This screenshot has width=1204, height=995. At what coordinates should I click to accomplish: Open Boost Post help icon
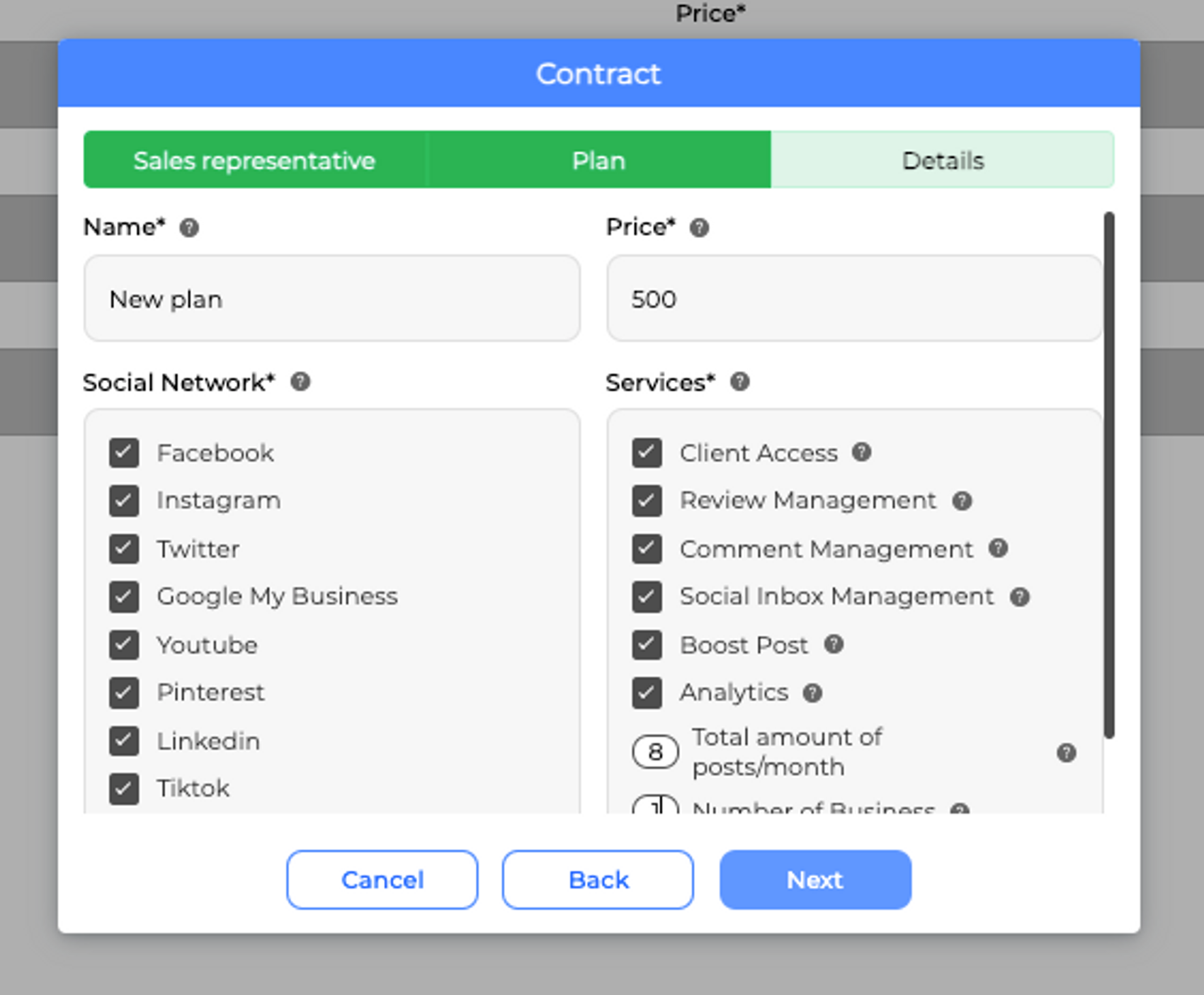coord(834,645)
